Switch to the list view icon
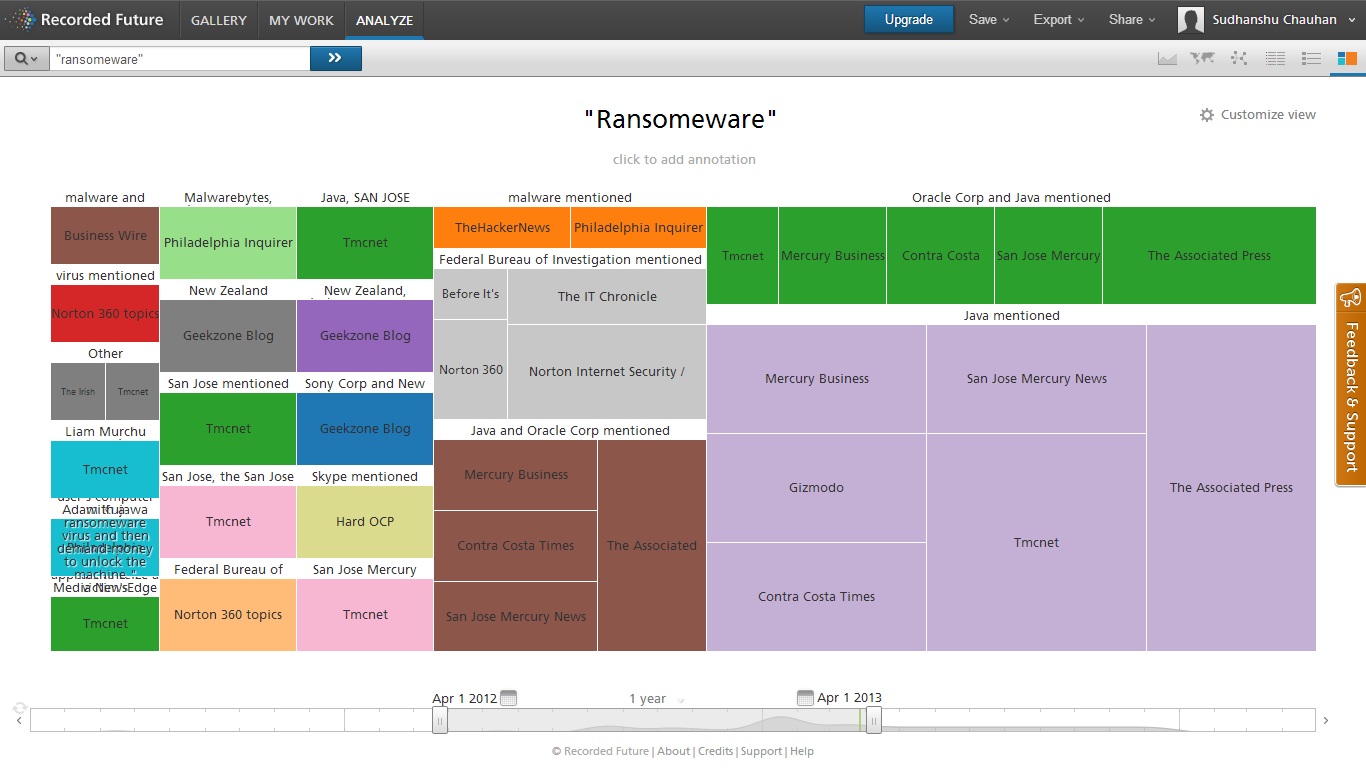The width and height of the screenshot is (1366, 768). pos(1311,58)
